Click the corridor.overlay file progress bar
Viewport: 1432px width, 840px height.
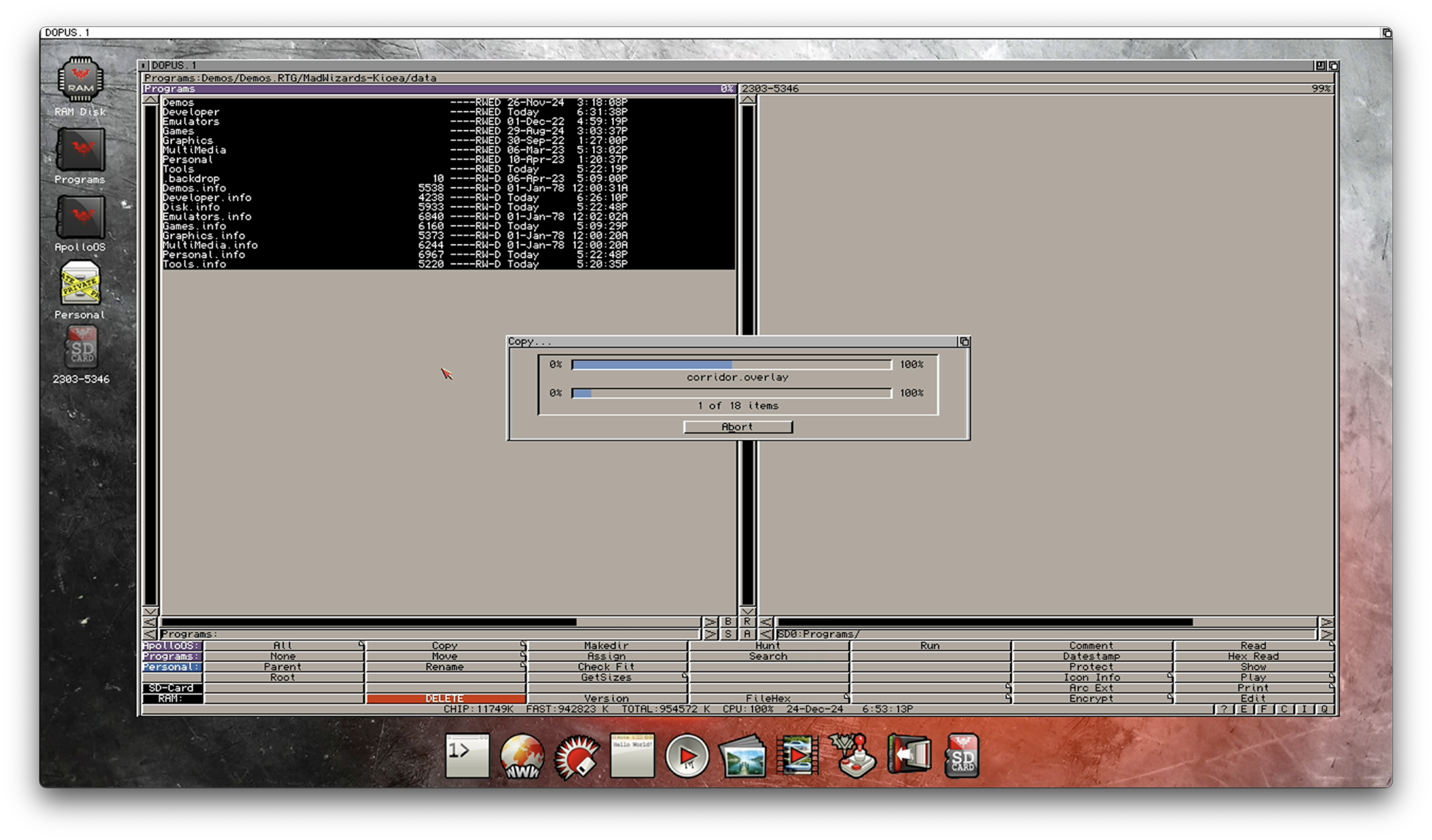click(732, 365)
